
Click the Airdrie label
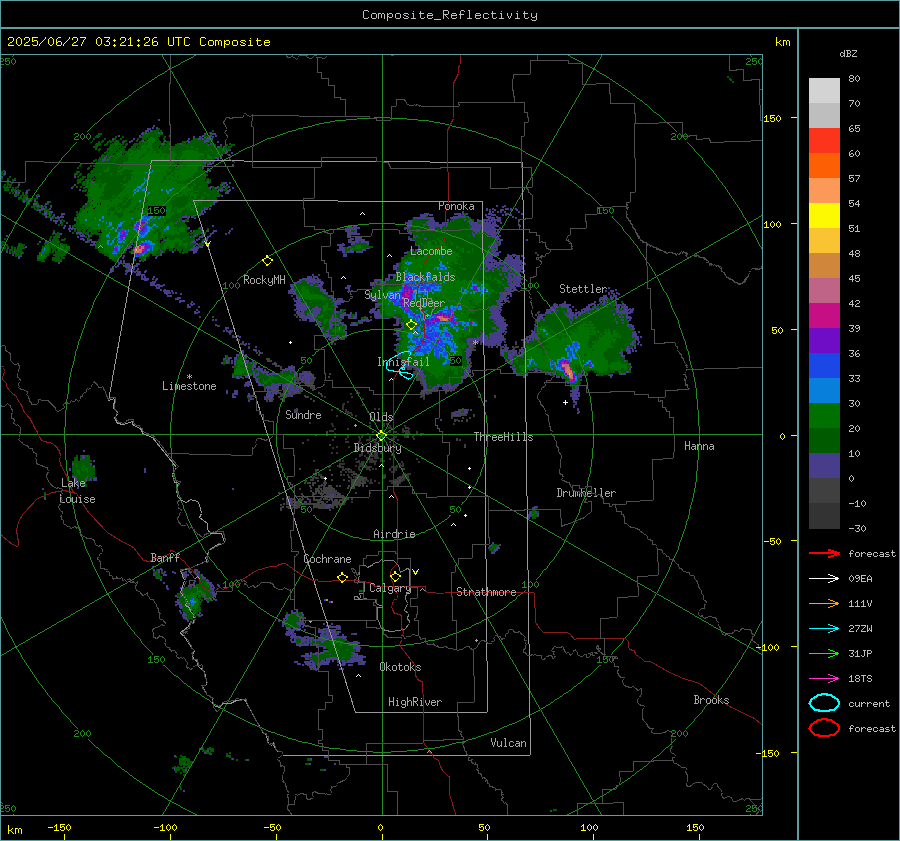pos(394,534)
